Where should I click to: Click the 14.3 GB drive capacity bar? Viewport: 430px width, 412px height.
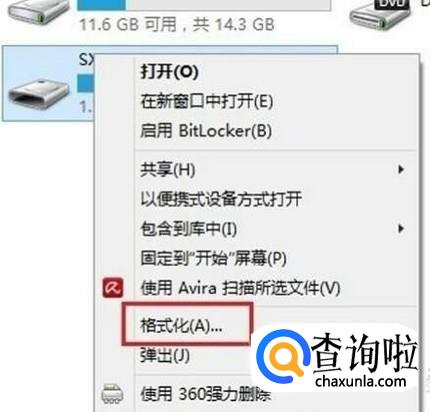(x=204, y=5)
